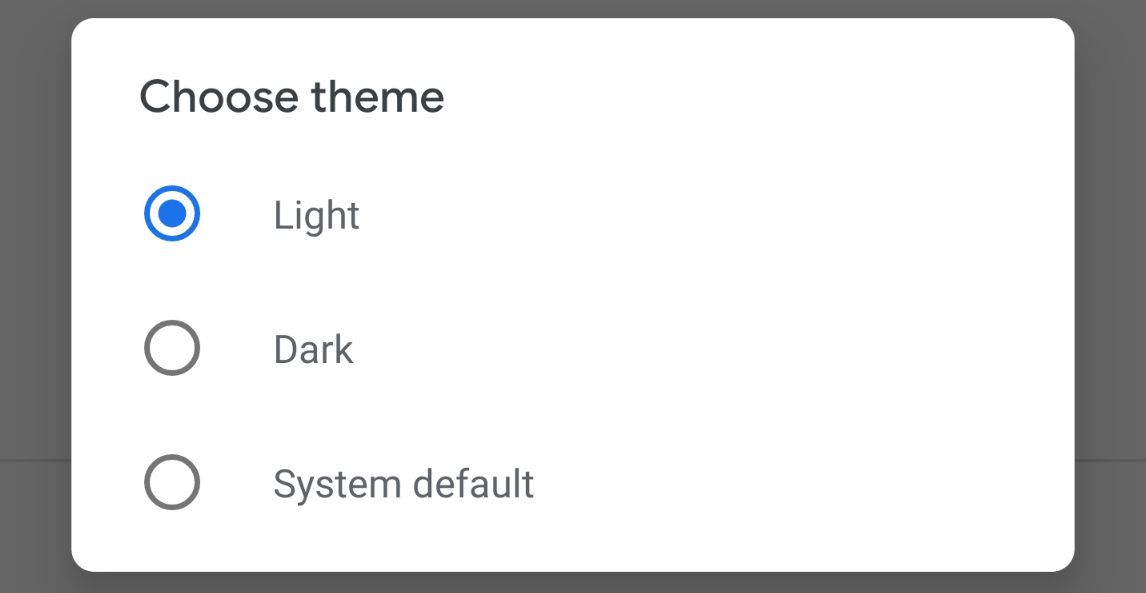
Task: Select the Light theme radio button
Action: coord(172,214)
